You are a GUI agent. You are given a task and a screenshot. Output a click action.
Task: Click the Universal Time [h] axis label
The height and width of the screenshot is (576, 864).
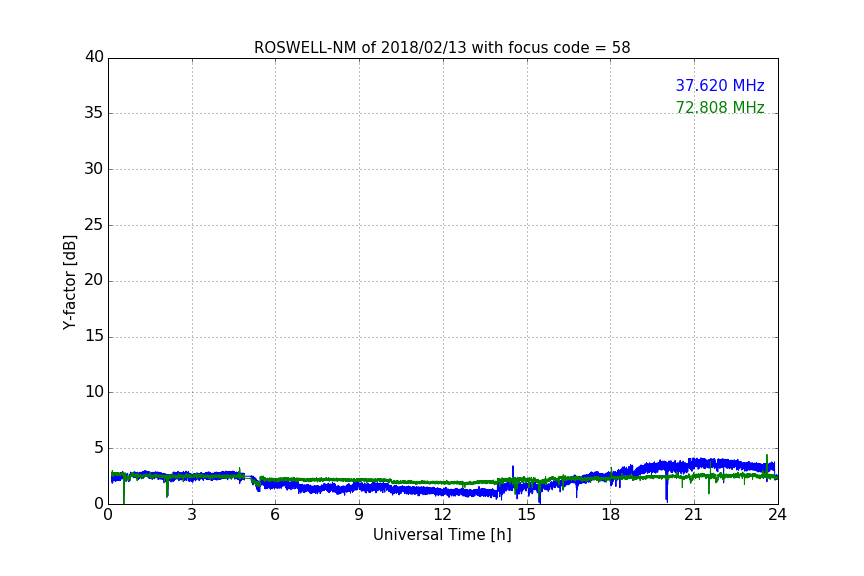click(442, 535)
